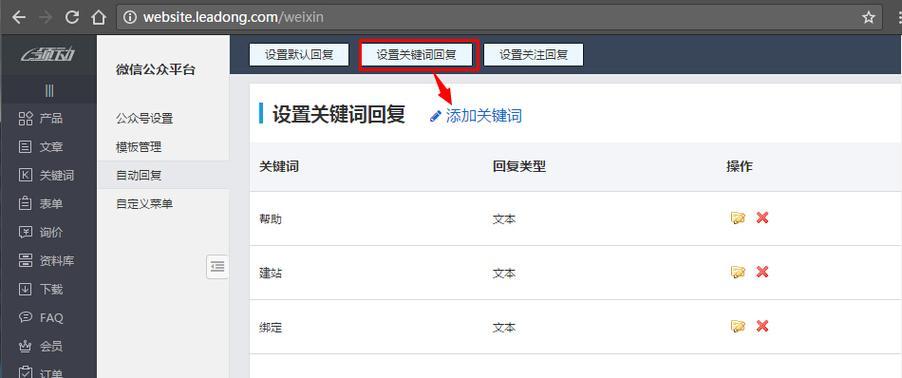
Task: Edit the 绑定 keyword row
Action: click(737, 326)
